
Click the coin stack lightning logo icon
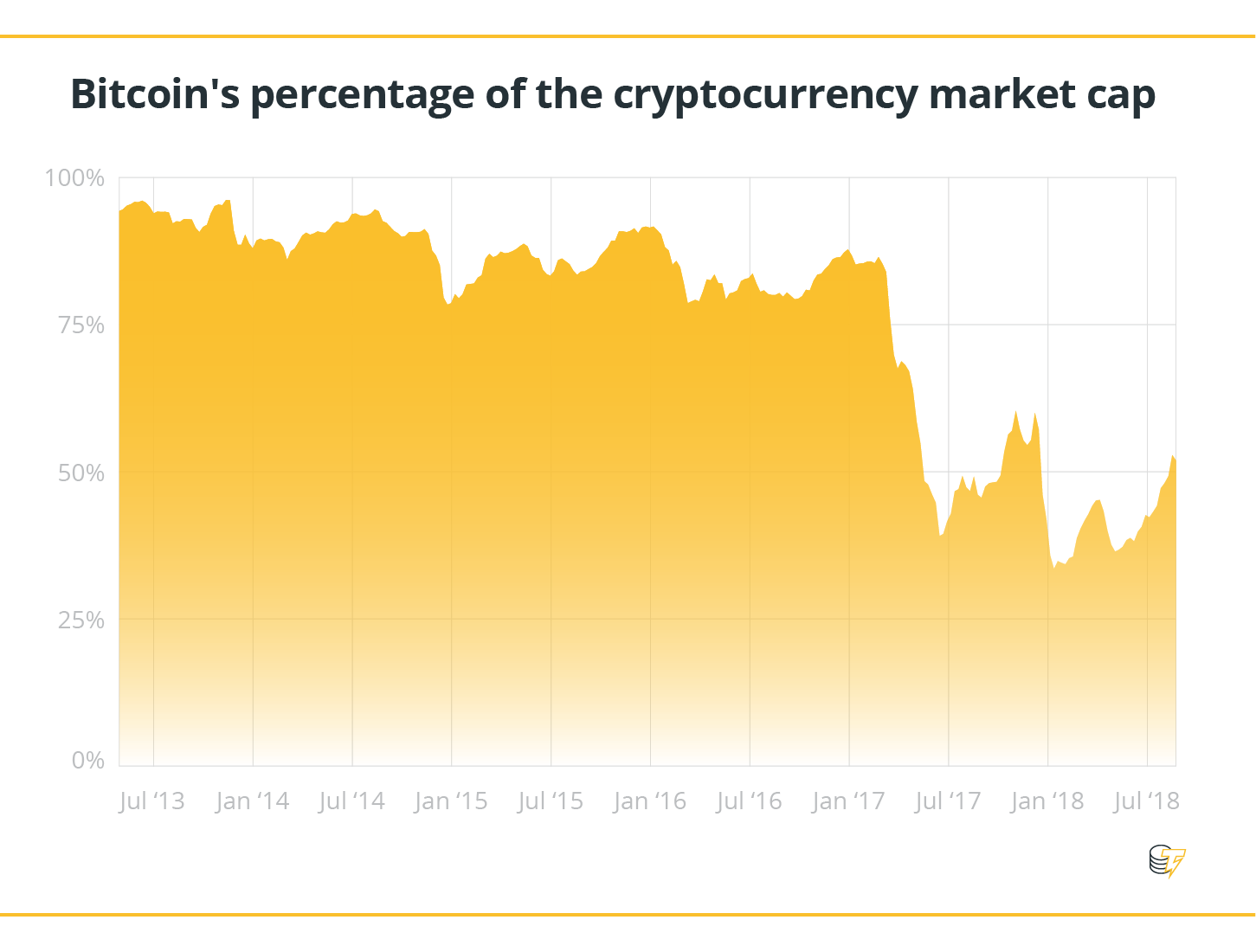[x=1167, y=861]
